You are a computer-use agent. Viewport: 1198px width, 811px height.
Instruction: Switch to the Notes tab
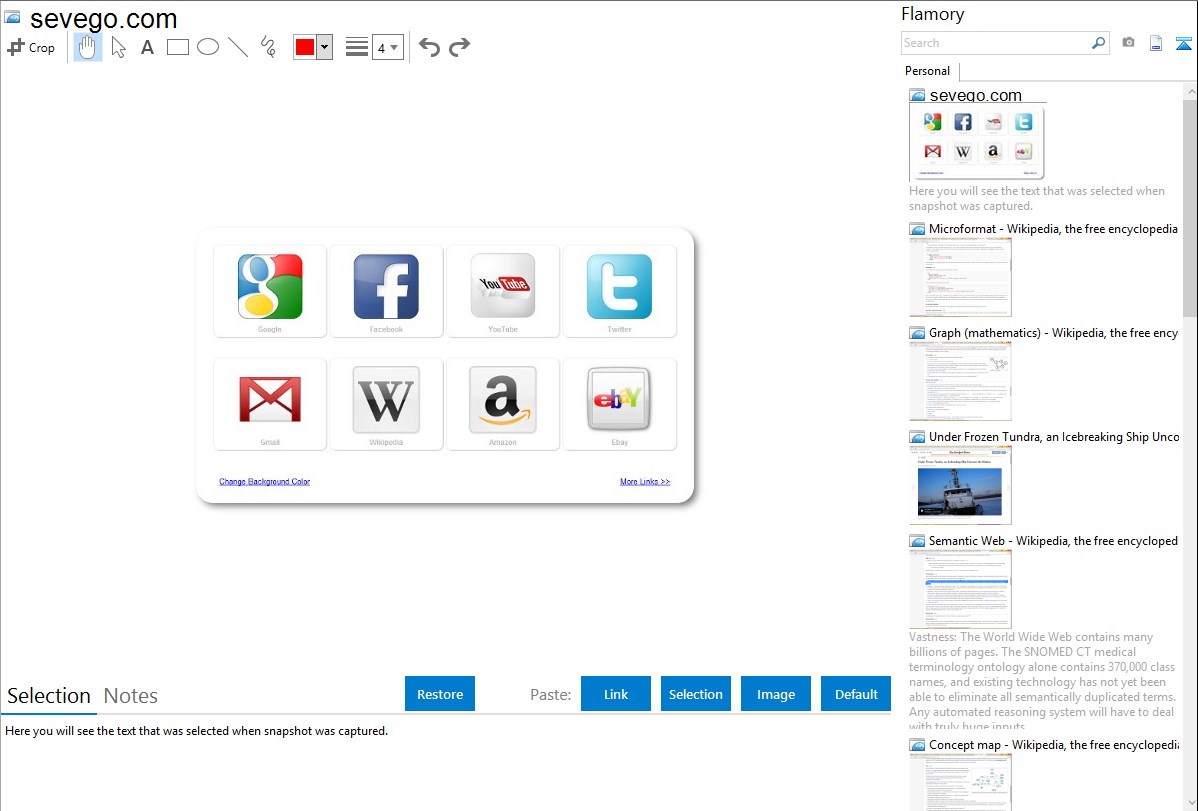[x=131, y=696]
